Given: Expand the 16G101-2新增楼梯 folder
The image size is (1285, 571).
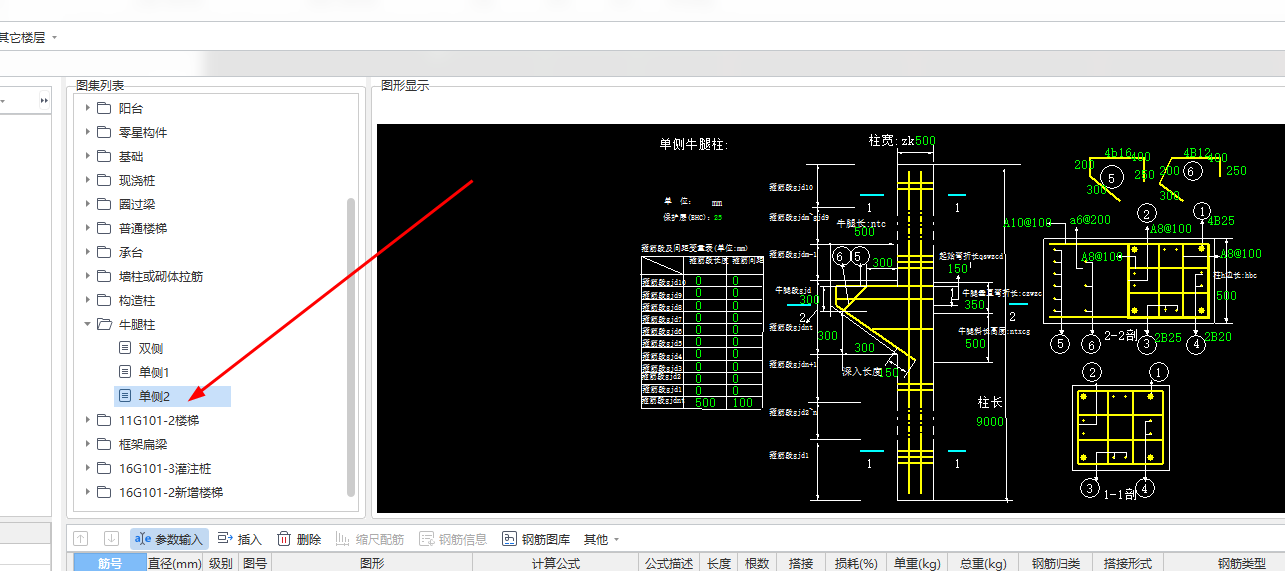Looking at the screenshot, I should pos(87,492).
